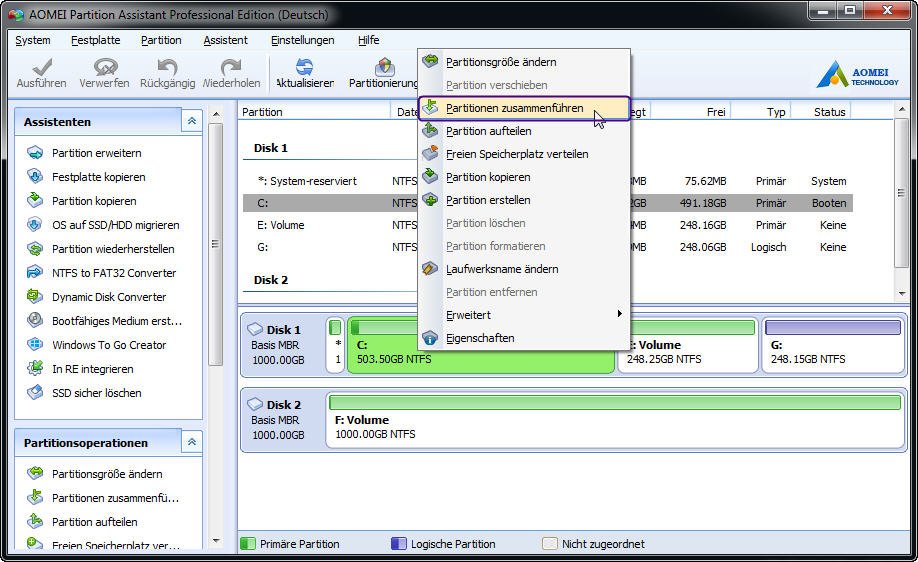Click Partition aufteilen icon in context menu
The width and height of the screenshot is (918, 562).
tap(430, 130)
